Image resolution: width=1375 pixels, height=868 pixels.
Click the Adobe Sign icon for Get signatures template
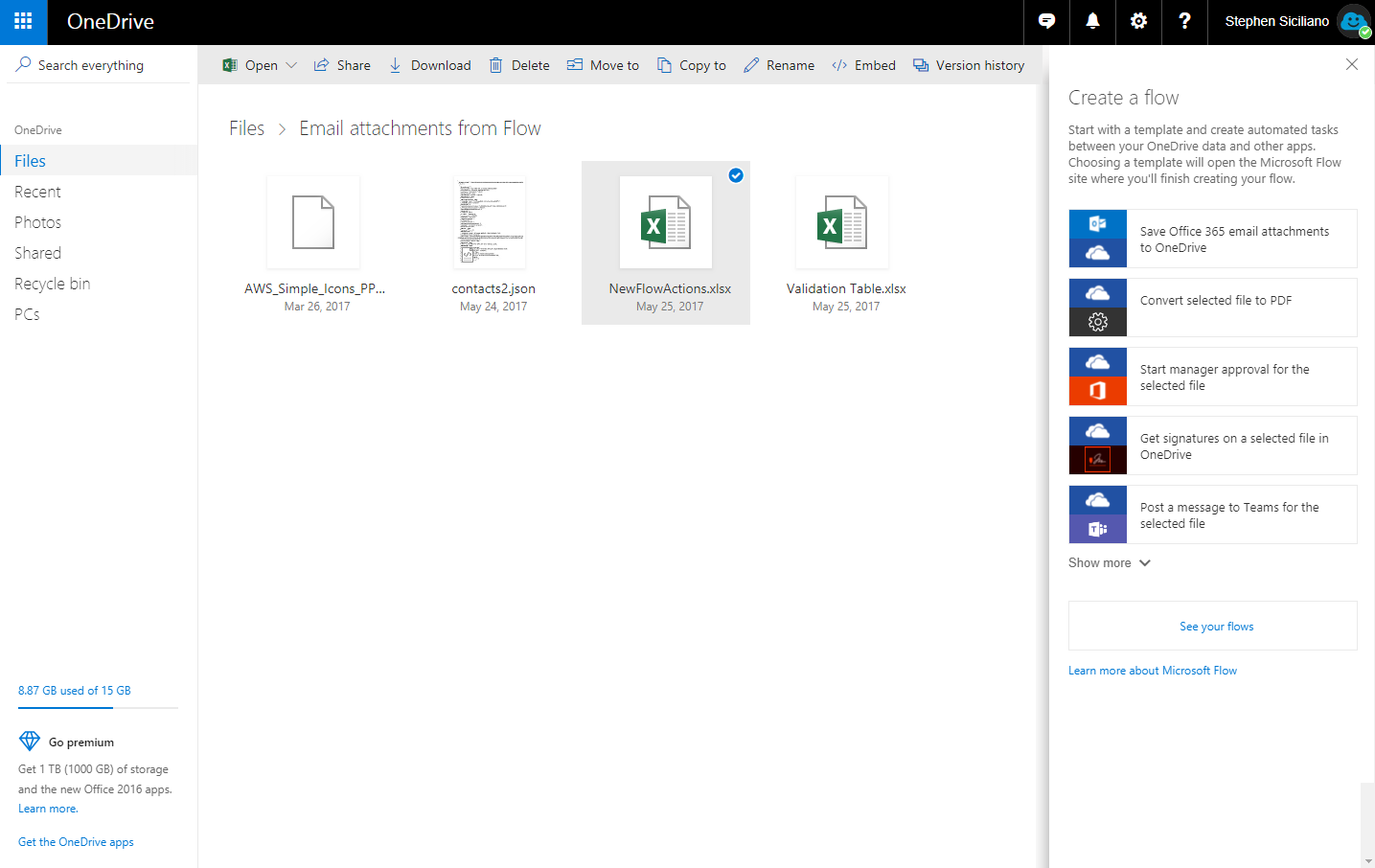pyautogui.click(x=1098, y=460)
